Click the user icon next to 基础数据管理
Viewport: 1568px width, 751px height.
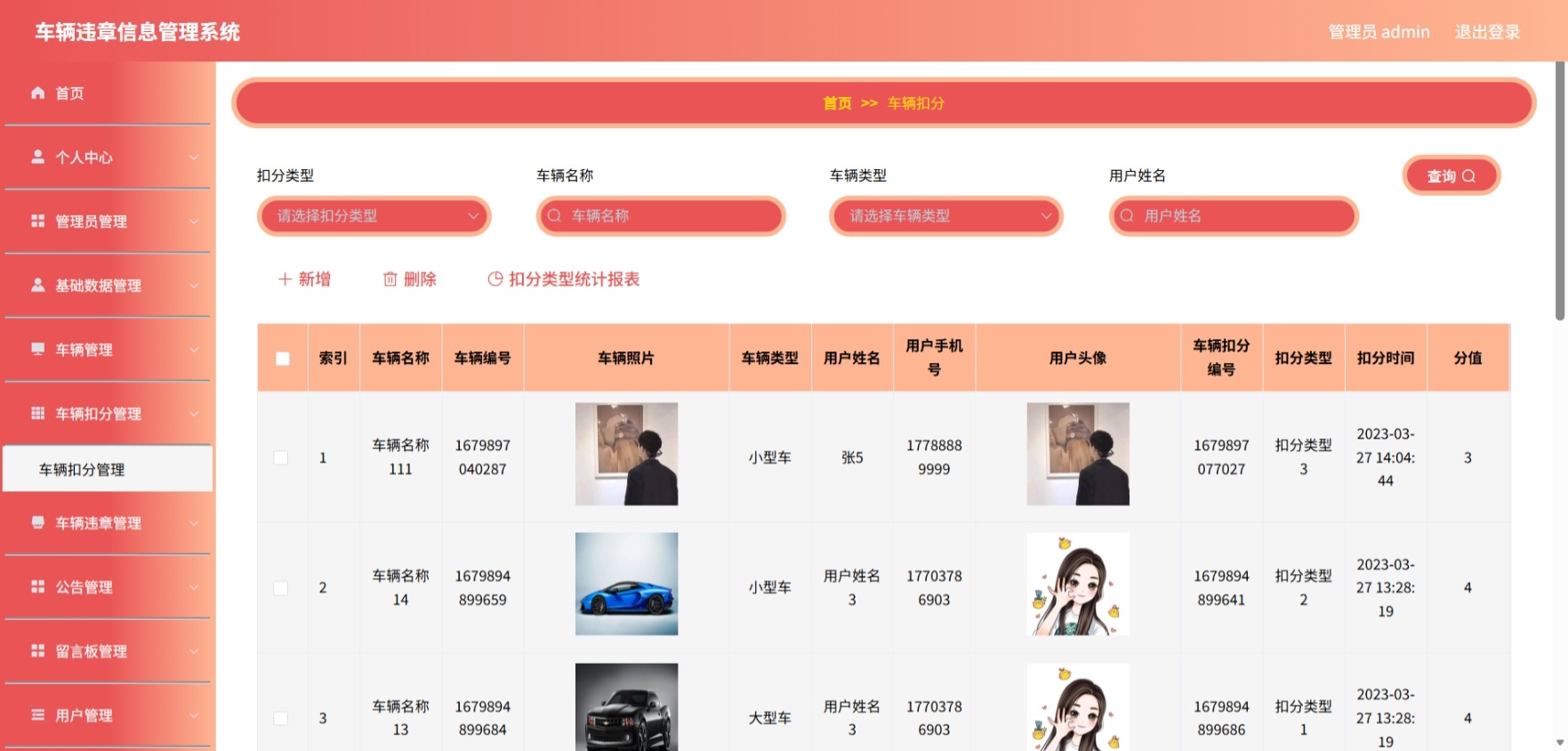coord(37,285)
